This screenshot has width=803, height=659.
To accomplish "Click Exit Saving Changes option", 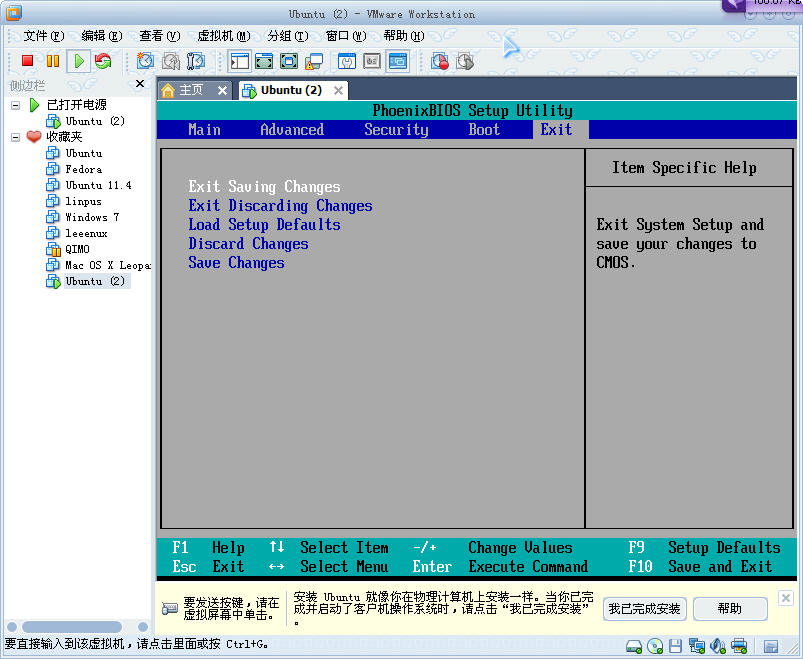I will coord(264,187).
